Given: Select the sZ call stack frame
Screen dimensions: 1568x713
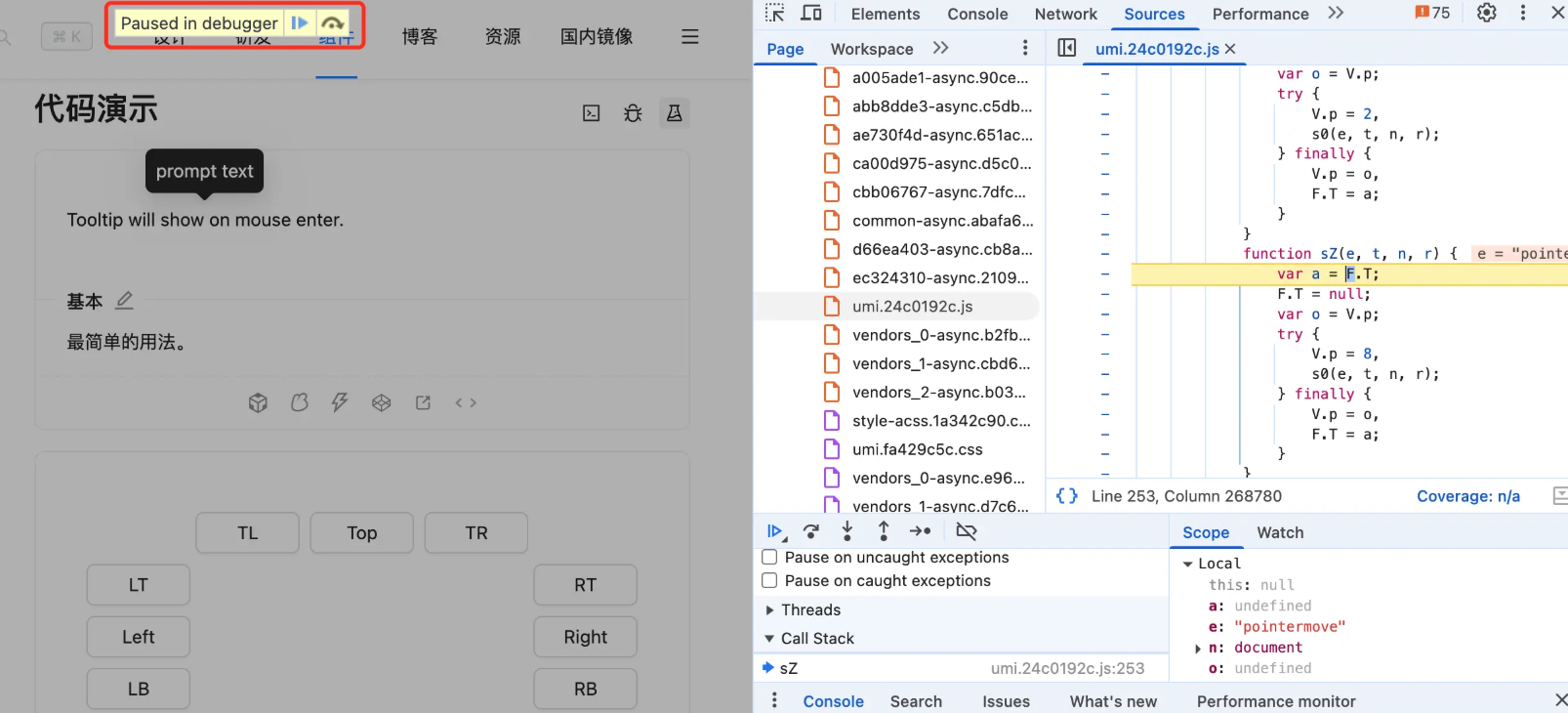Looking at the screenshot, I should tap(961, 668).
